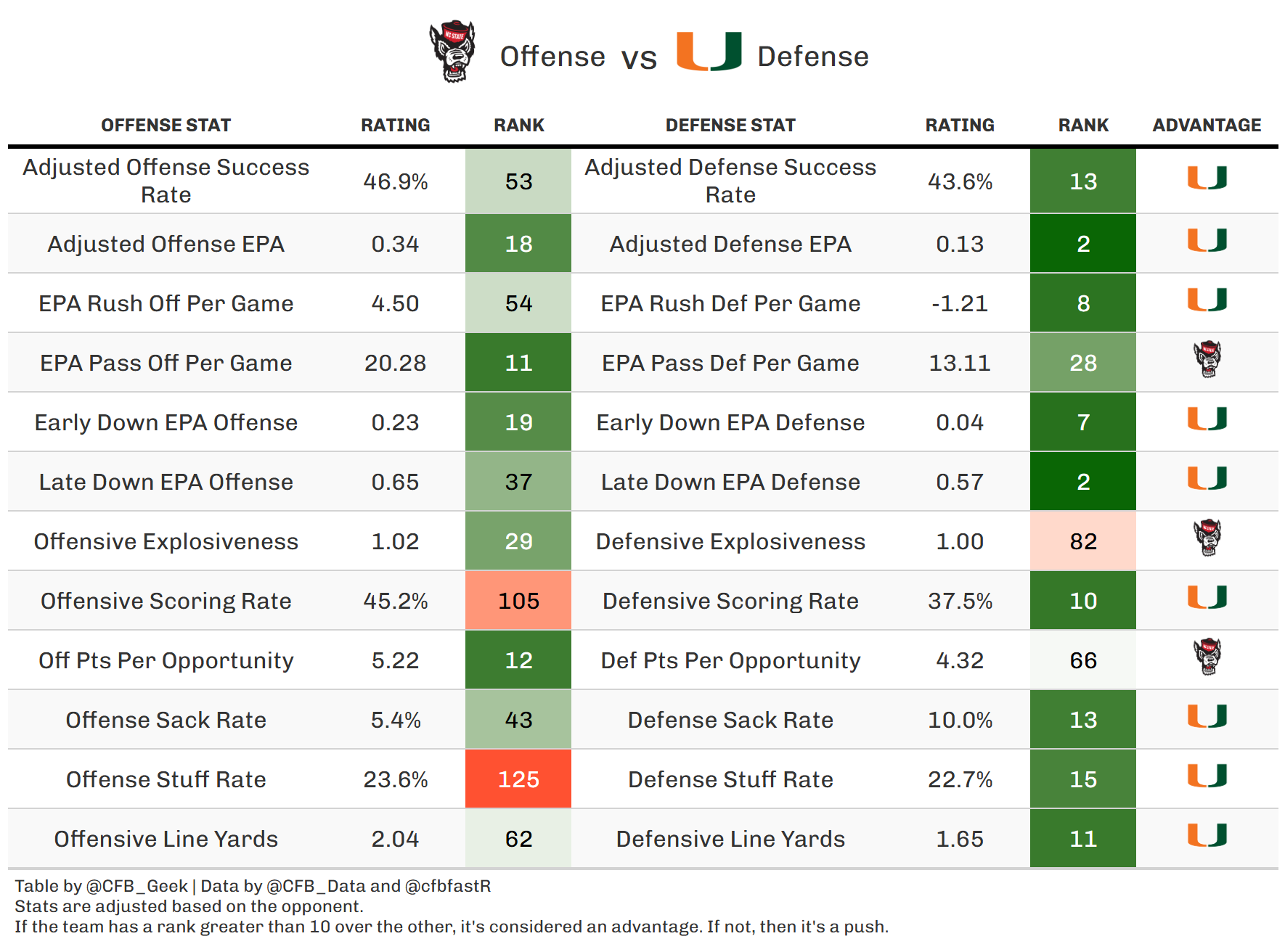Image resolution: width=1285 pixels, height=952 pixels.
Task: Click Miami advantage logo in Stuff Rate row
Action: (x=1207, y=776)
